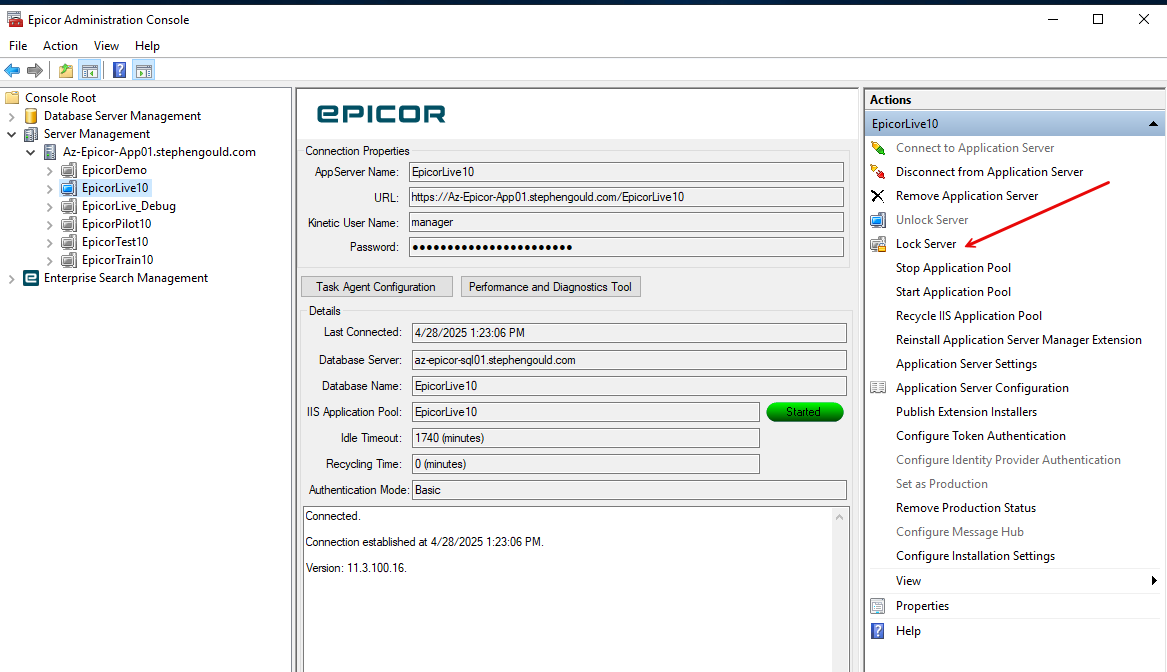This screenshot has width=1167, height=672.
Task: Open help from the toolbar question-mark icon
Action: click(119, 71)
